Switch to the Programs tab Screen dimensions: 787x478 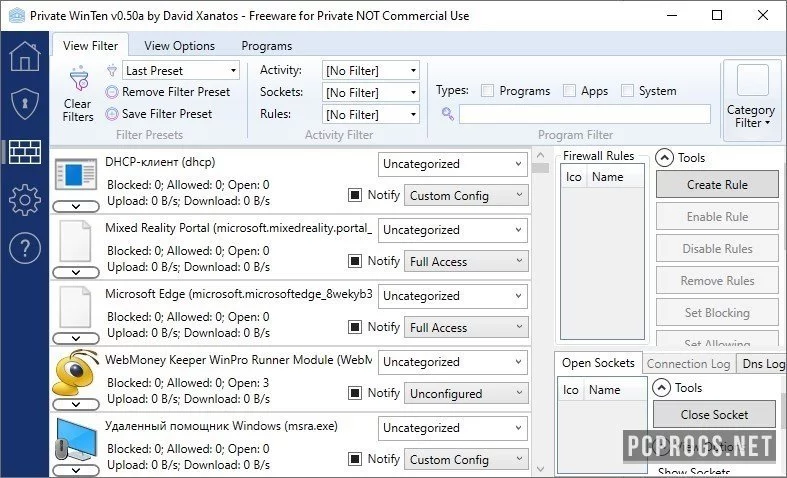[267, 46]
